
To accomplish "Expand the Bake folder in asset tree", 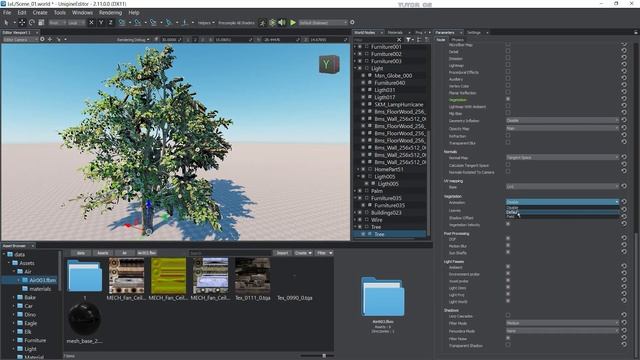I will (13, 297).
